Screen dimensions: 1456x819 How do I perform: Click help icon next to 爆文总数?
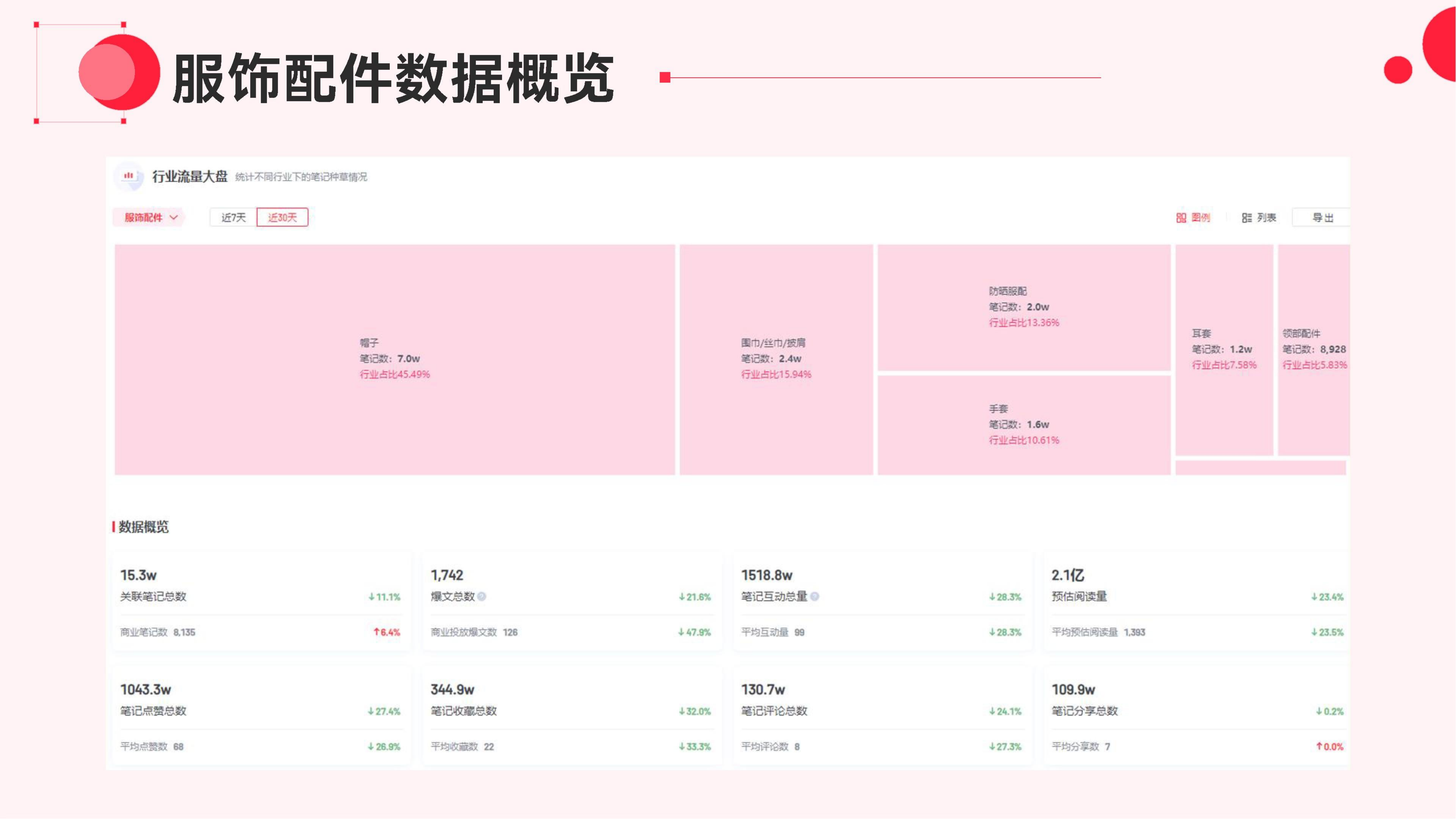(481, 596)
